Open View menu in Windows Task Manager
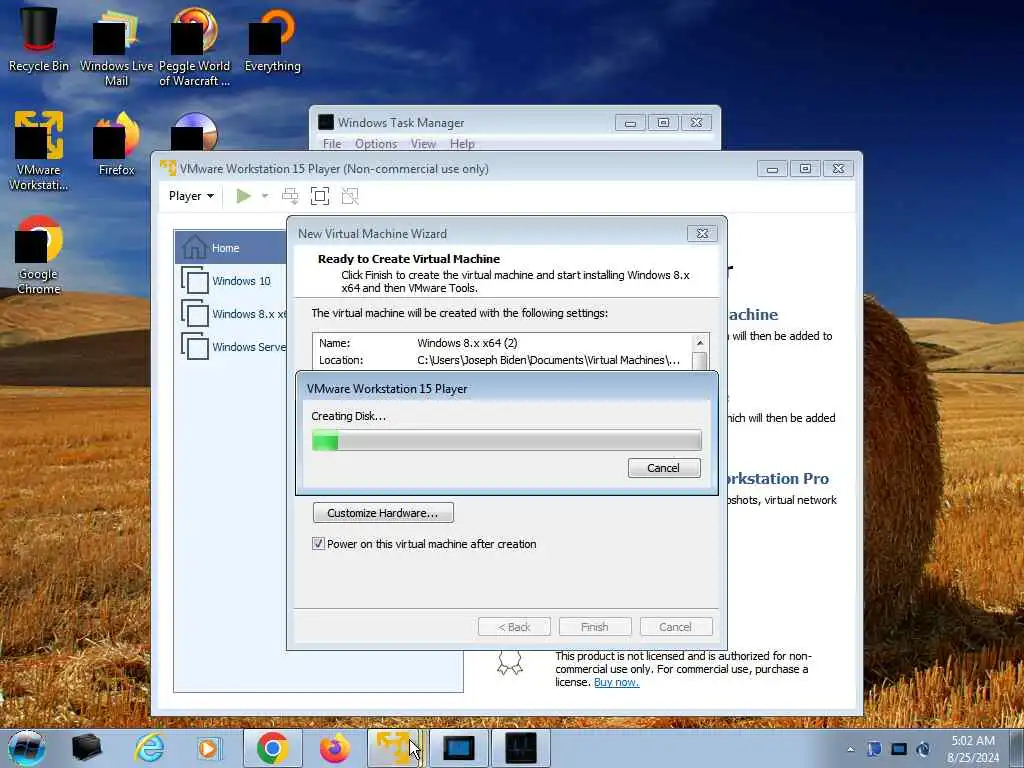Image resolution: width=1024 pixels, height=768 pixels. pos(423,144)
